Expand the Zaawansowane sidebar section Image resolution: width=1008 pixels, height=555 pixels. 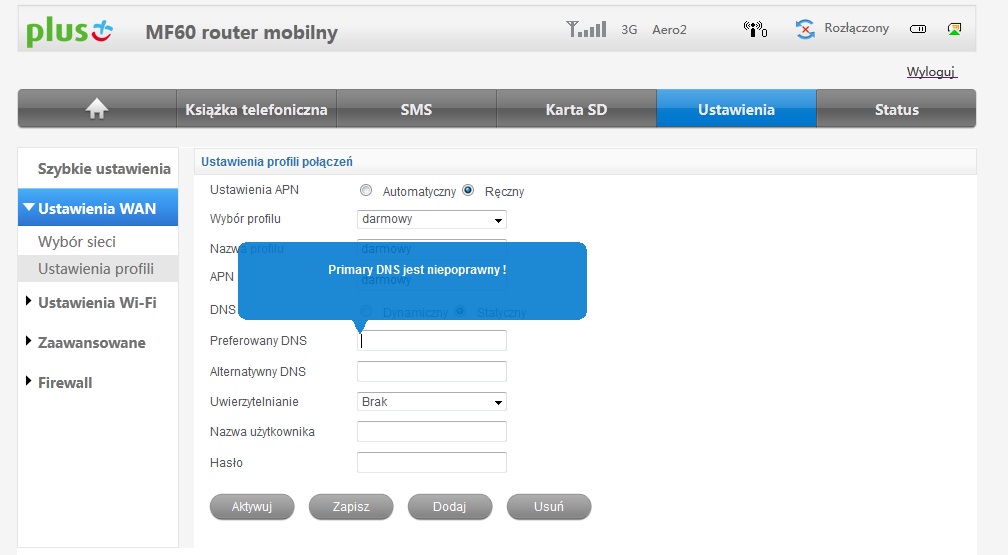(91, 342)
